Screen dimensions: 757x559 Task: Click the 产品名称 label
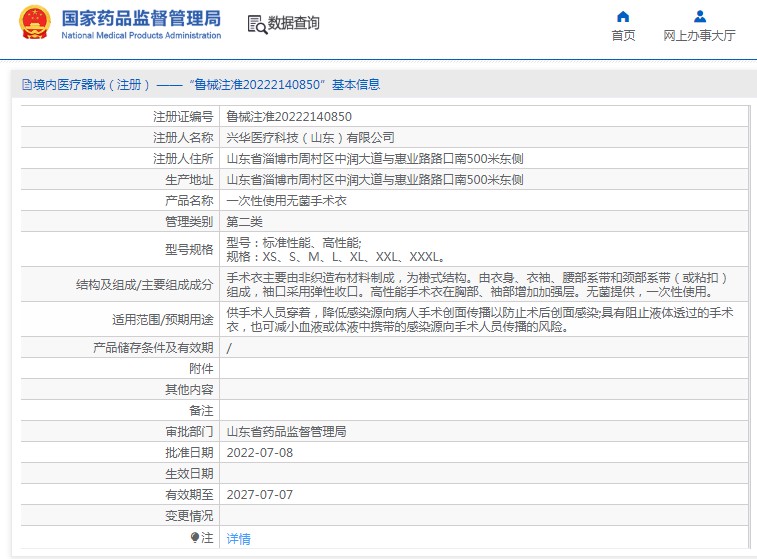pyautogui.click(x=189, y=200)
